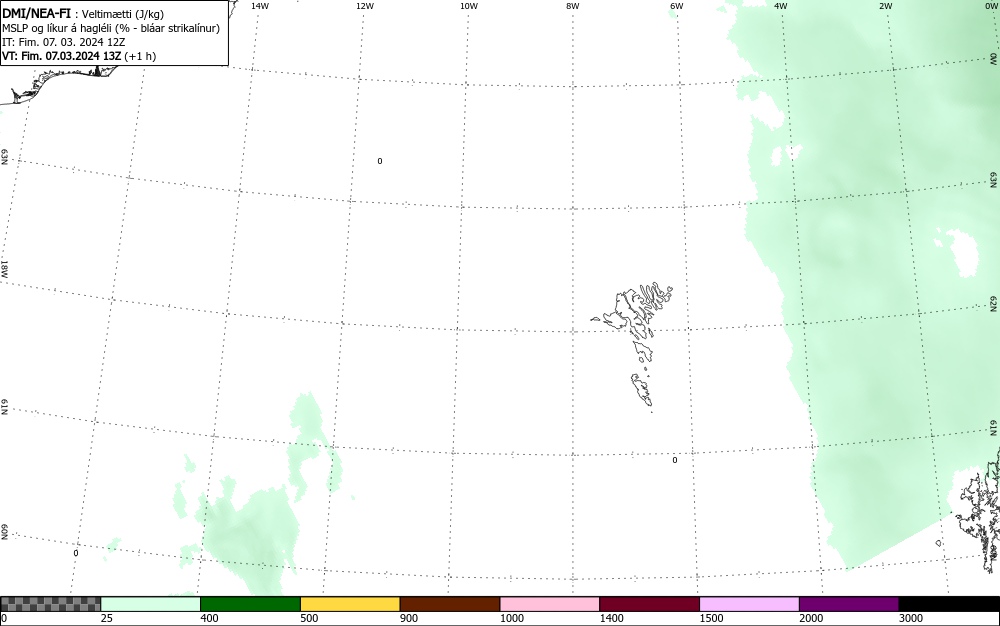Click the dark green 400 legend swatch
1000x626 pixels.
tap(250, 604)
